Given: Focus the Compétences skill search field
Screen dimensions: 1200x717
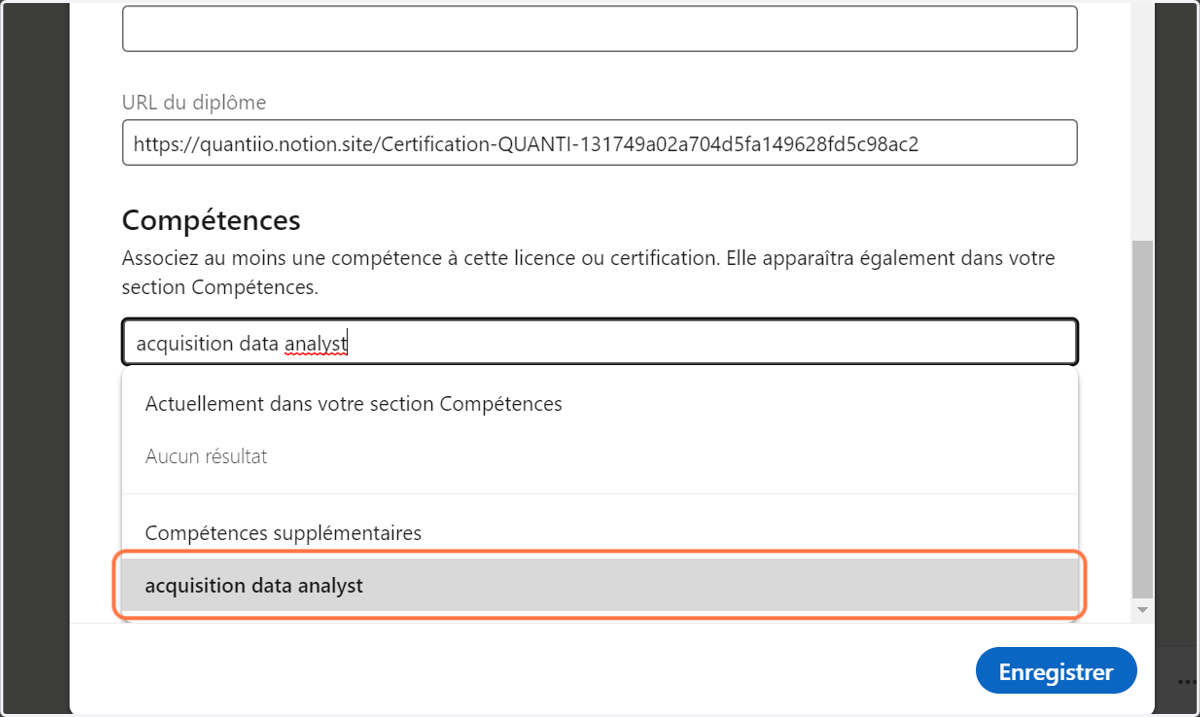Looking at the screenshot, I should click(600, 343).
